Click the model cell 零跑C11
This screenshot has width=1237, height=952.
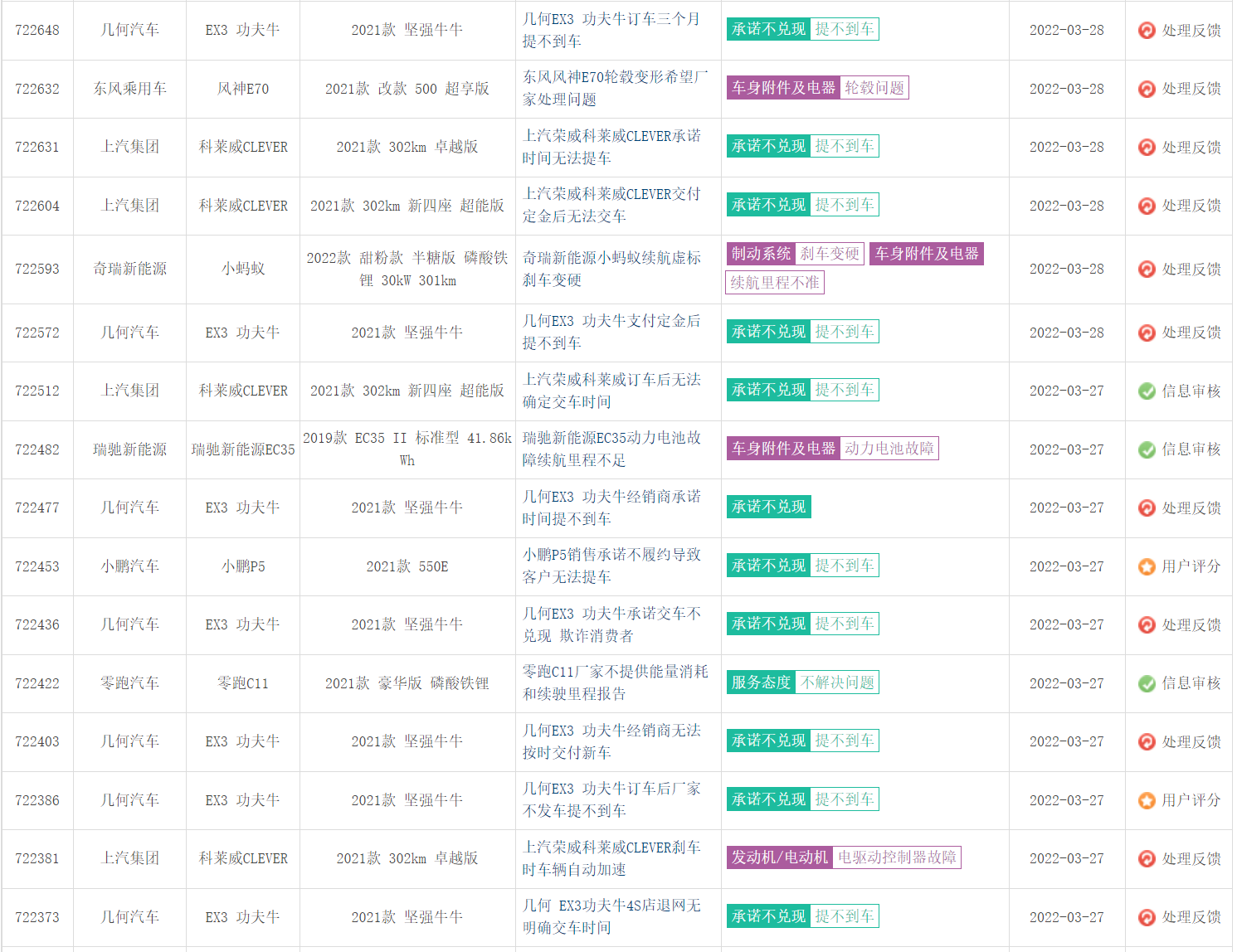[243, 683]
